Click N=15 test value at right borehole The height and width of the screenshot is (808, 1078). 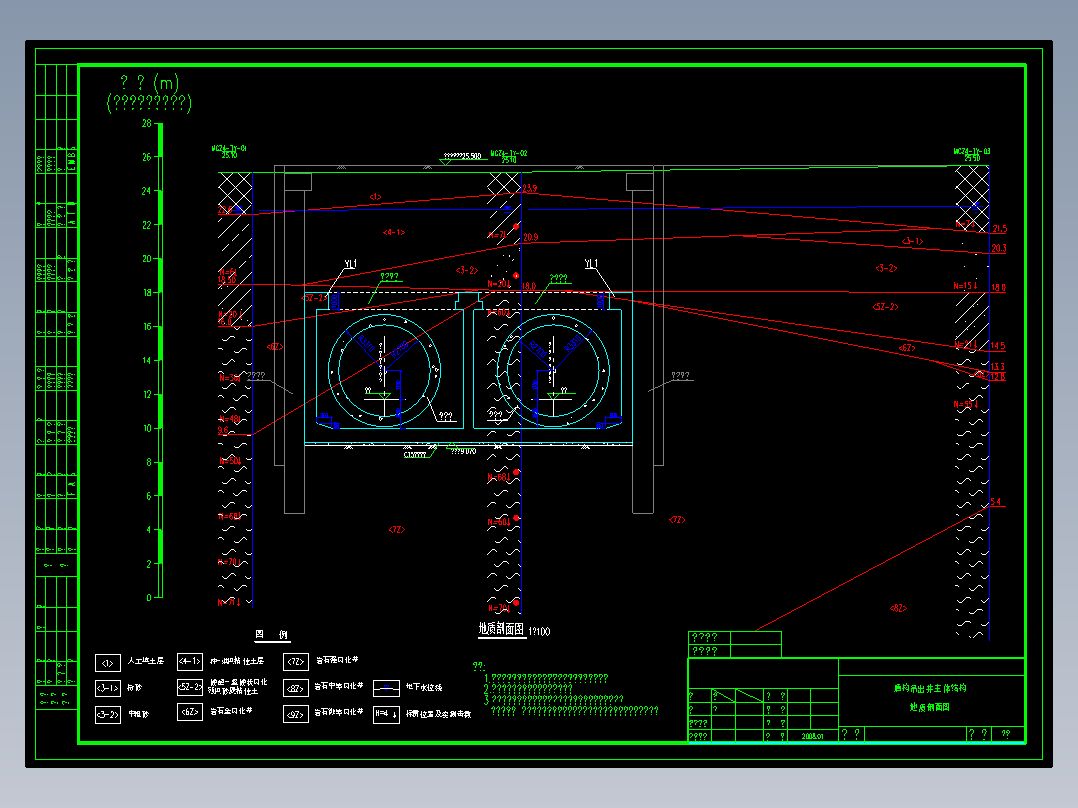[966, 285]
